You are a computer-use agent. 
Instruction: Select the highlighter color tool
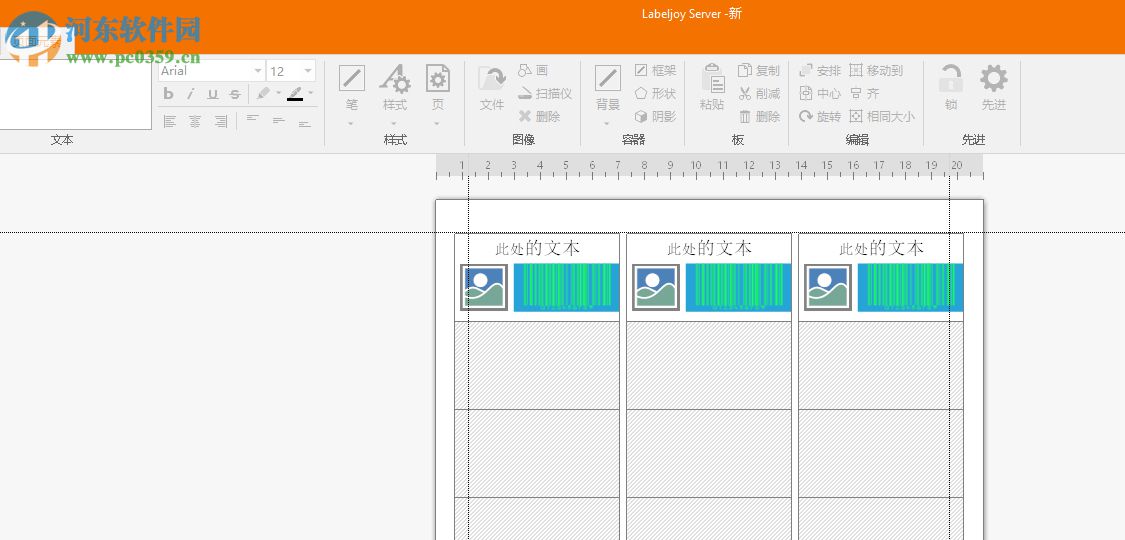coord(263,94)
